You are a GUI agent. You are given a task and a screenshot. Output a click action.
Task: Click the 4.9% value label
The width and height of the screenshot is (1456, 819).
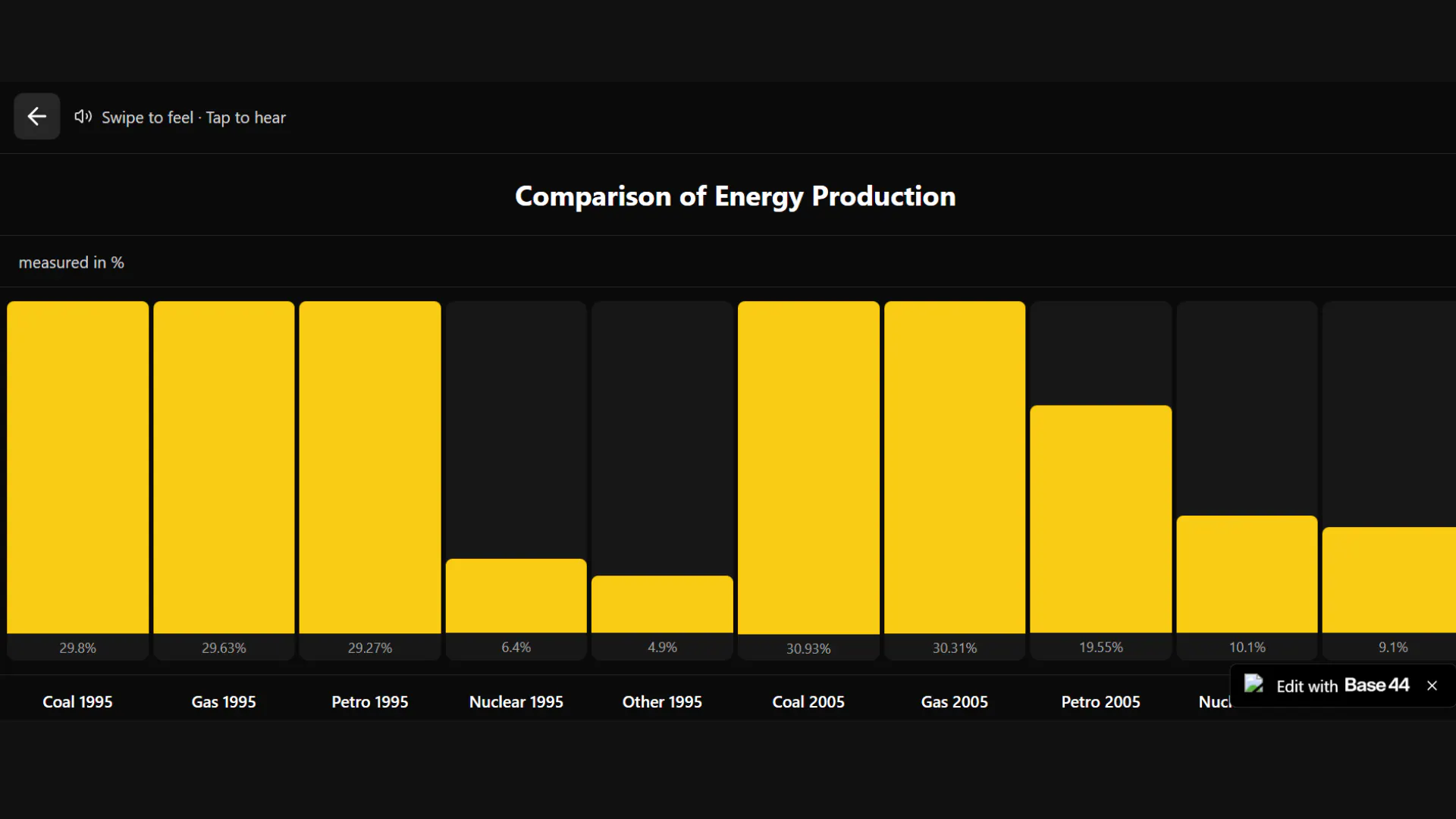click(x=662, y=647)
